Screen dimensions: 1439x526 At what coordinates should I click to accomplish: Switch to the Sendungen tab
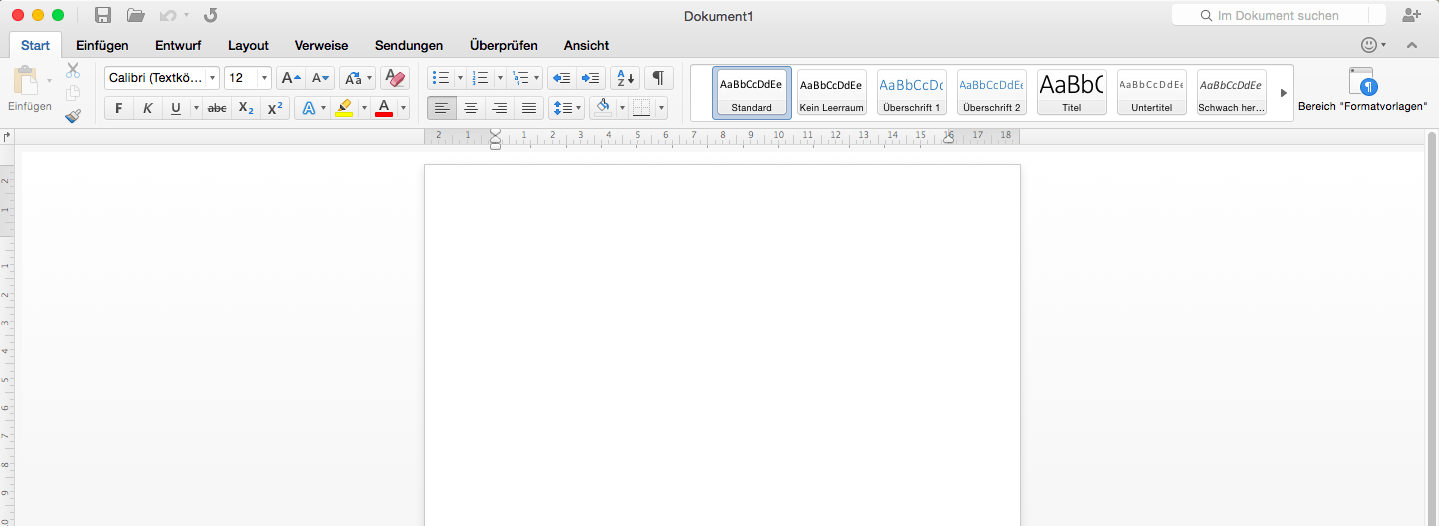[x=409, y=45]
